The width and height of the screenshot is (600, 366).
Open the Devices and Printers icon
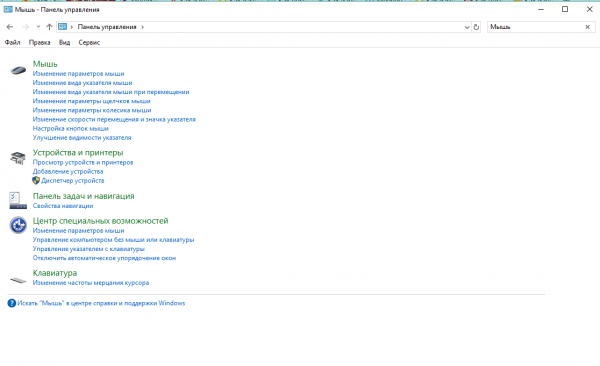(x=18, y=158)
